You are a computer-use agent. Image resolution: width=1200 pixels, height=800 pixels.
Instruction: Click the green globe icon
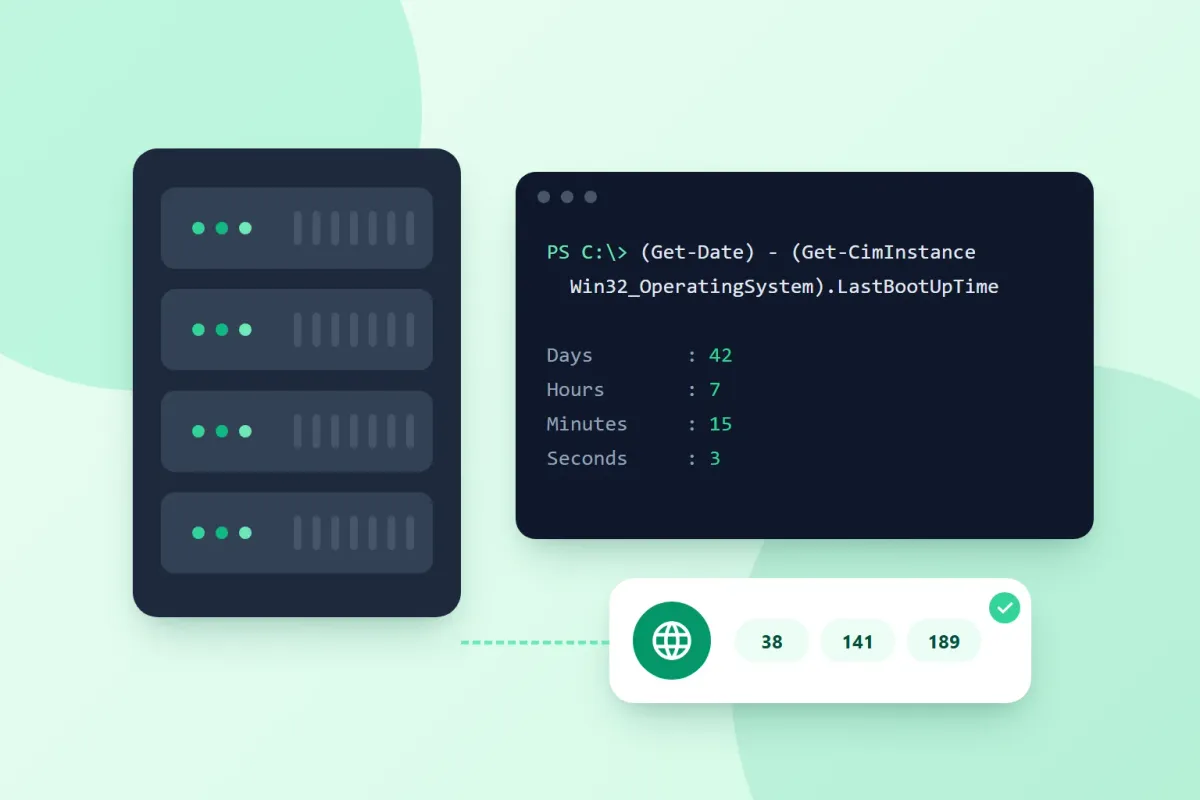[x=671, y=641]
